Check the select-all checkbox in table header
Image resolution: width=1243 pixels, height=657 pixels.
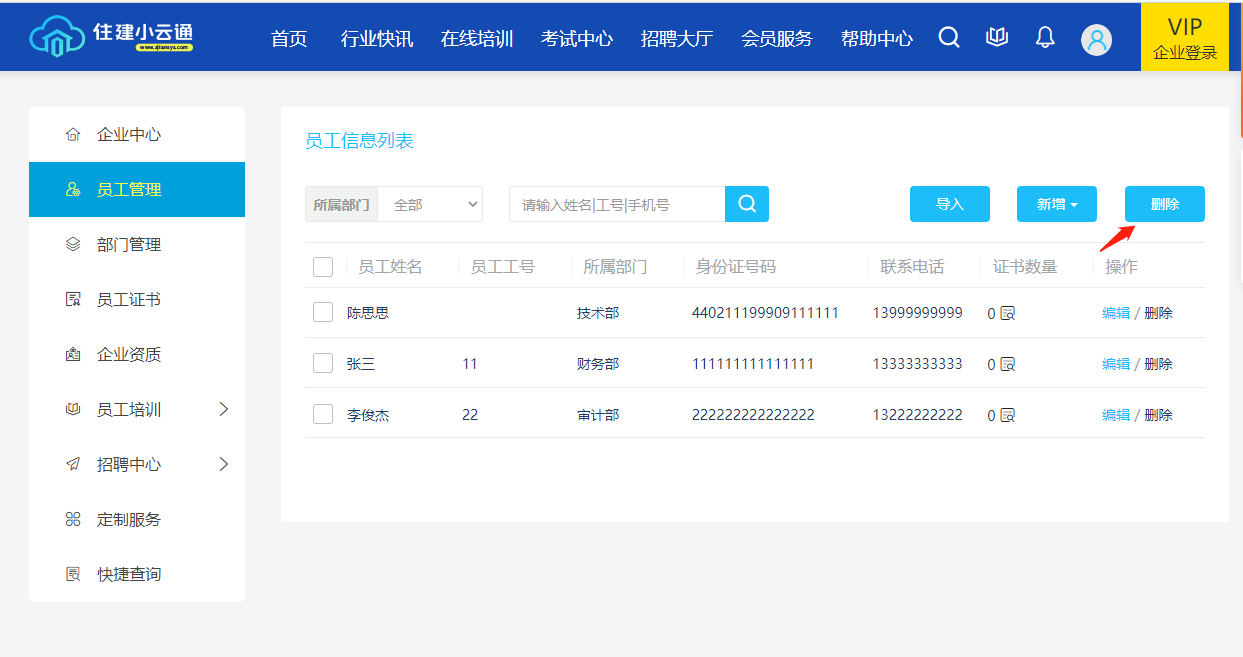click(323, 267)
